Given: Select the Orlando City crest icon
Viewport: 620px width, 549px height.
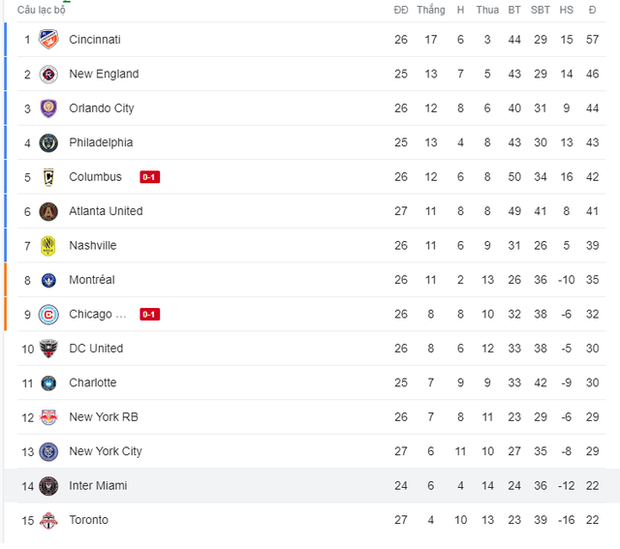Looking at the screenshot, I should [x=48, y=108].
